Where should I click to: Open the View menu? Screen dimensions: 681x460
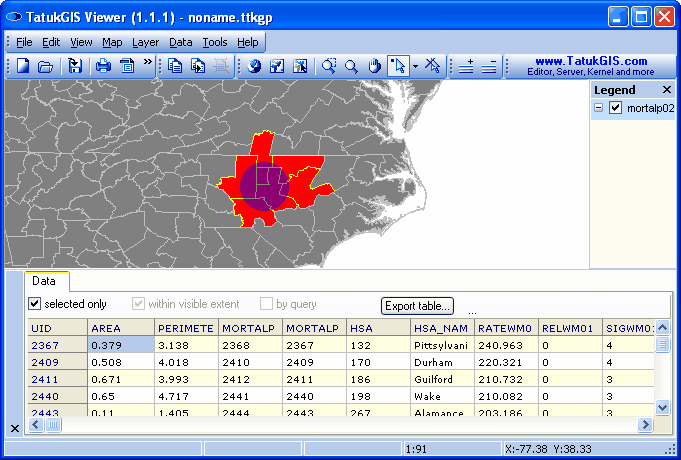click(x=81, y=42)
